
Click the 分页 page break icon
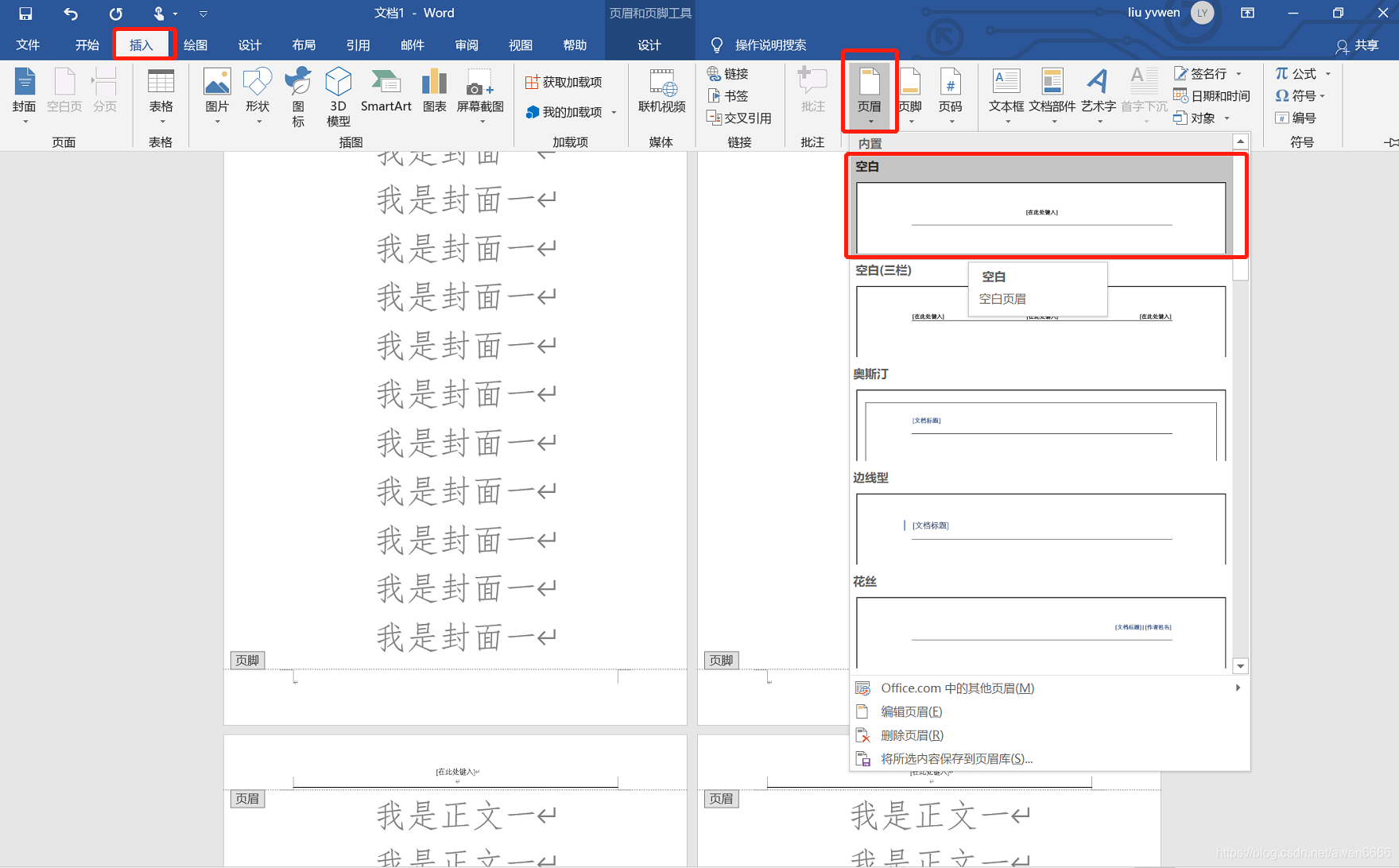pyautogui.click(x=104, y=90)
